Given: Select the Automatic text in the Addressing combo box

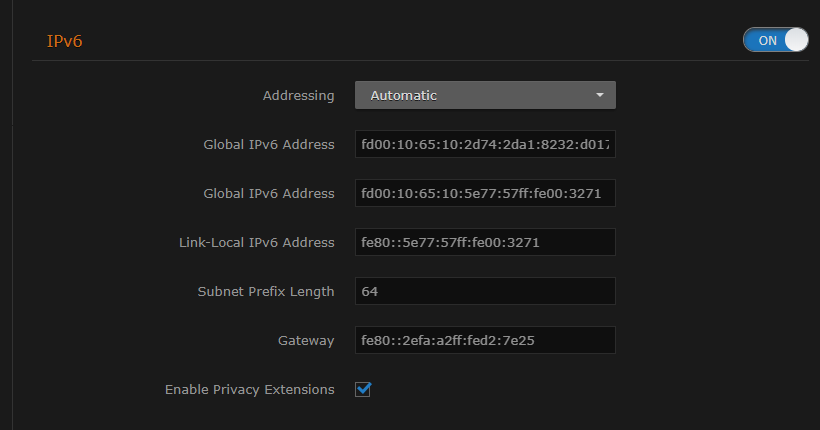Looking at the screenshot, I should tap(404, 95).
